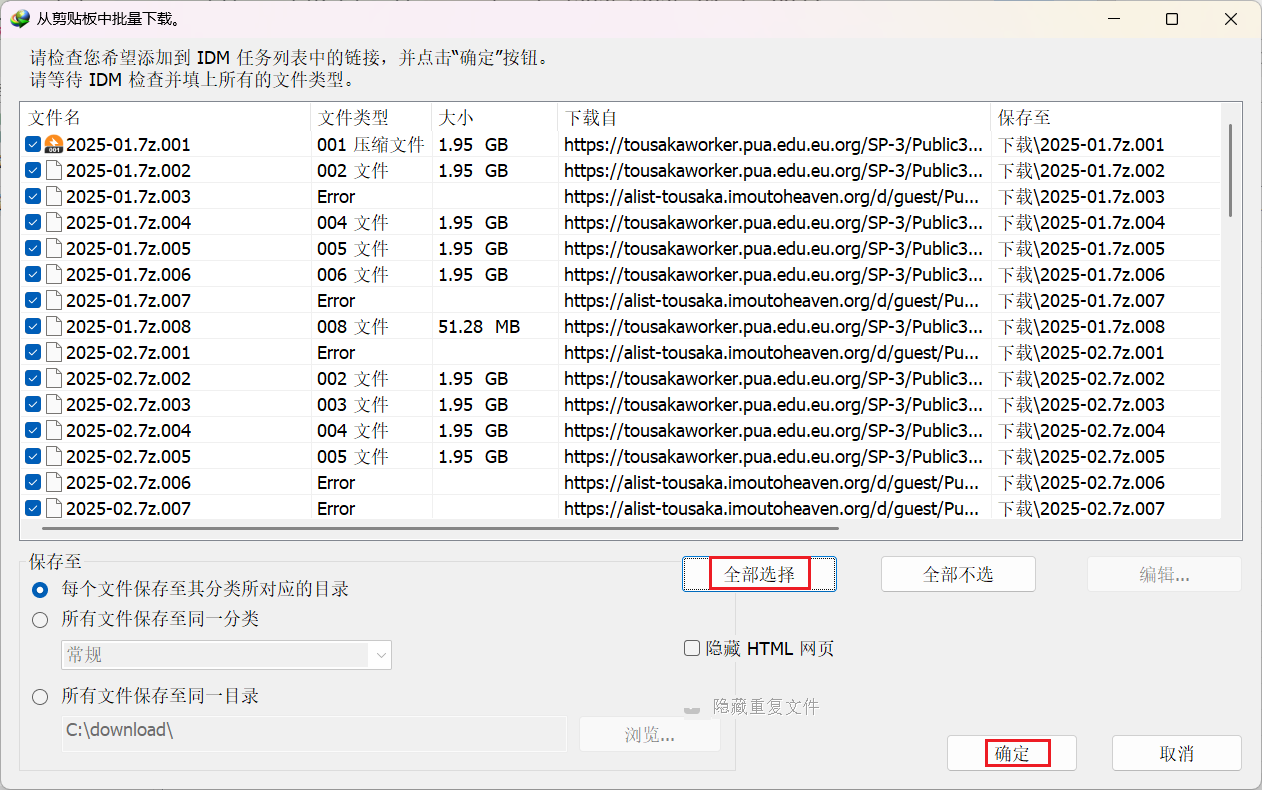This screenshot has width=1262, height=790.
Task: Select 每个文件保存至其分类所对应的目录 radio button
Action: pyautogui.click(x=40, y=590)
